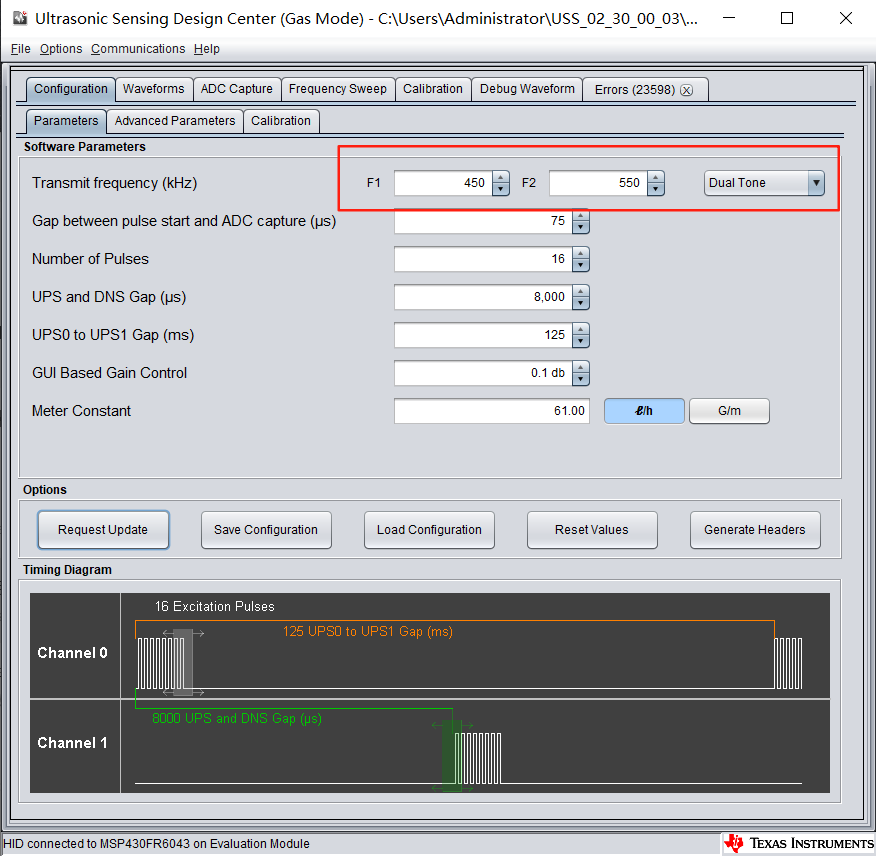
Task: Click the UPS and DNS Gap field
Action: tap(483, 297)
